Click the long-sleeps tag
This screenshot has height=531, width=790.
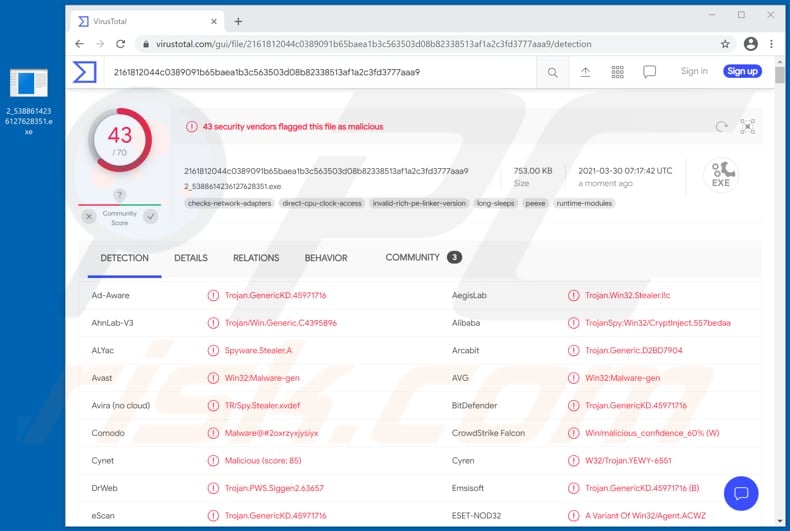point(496,204)
